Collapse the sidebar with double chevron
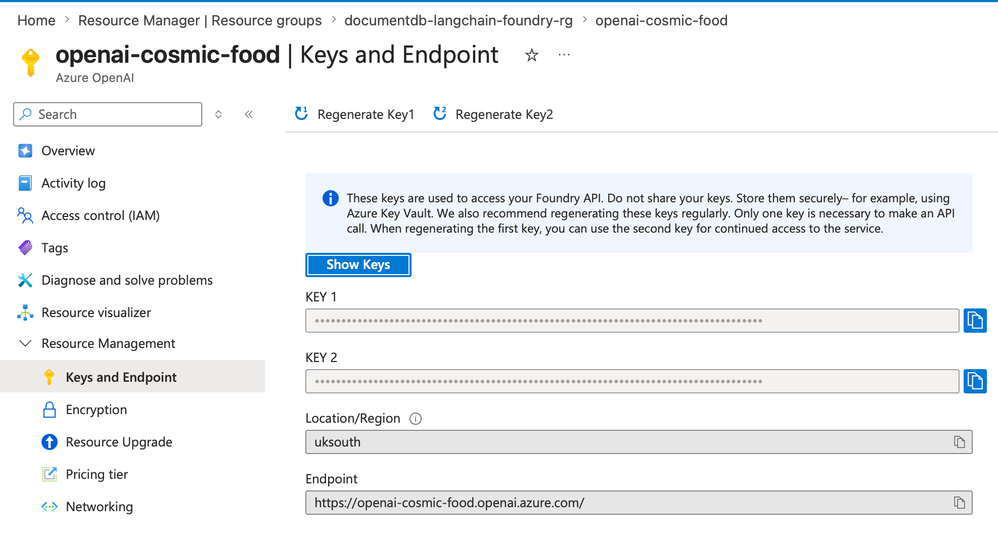Image resolution: width=998 pixels, height=533 pixels. tap(249, 115)
